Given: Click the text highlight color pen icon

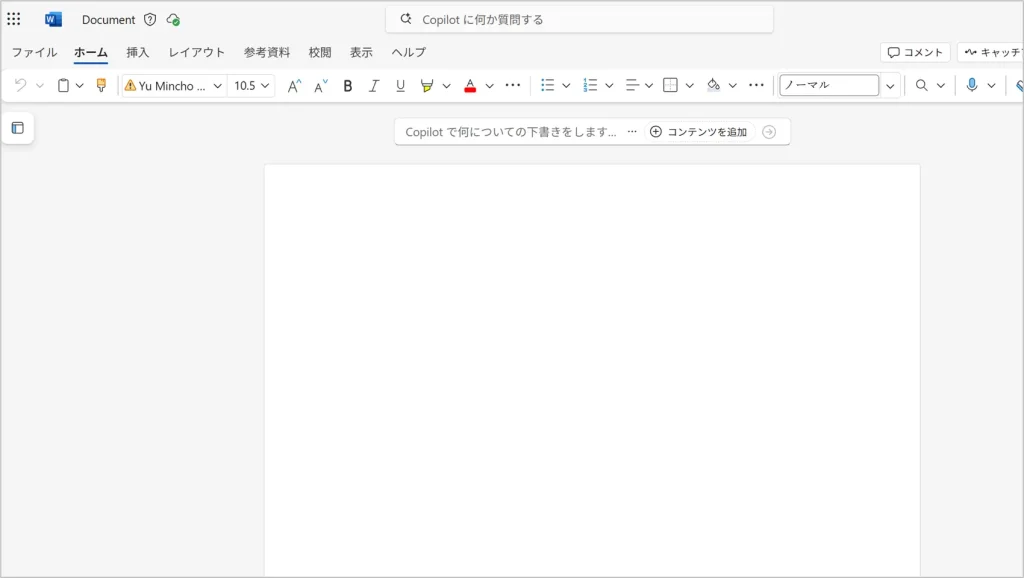Looking at the screenshot, I should tap(427, 86).
